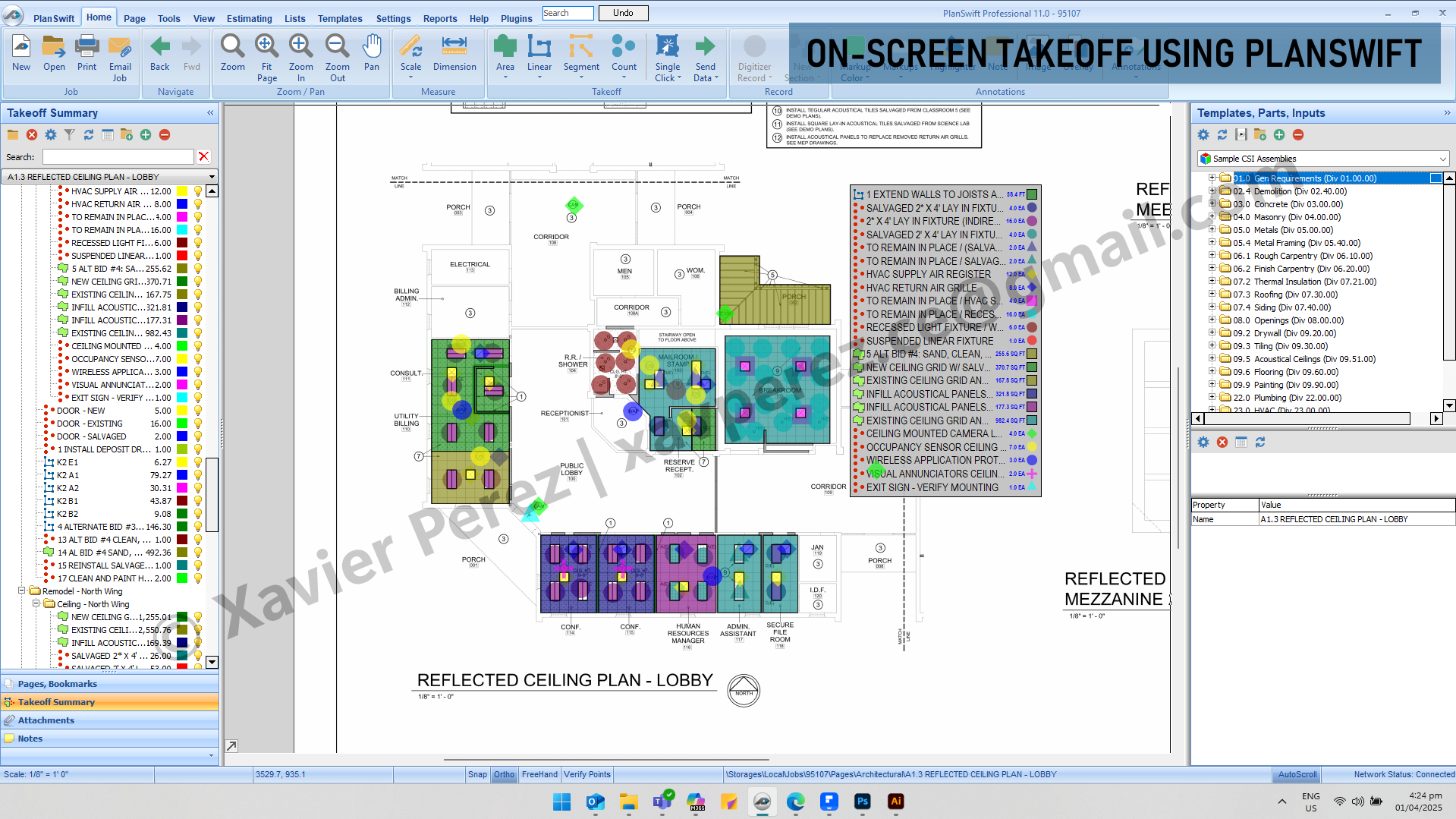This screenshot has width=1456, height=819.
Task: Click the yellow swatch of HVAC SUPPLY AIR row
Action: tap(182, 191)
